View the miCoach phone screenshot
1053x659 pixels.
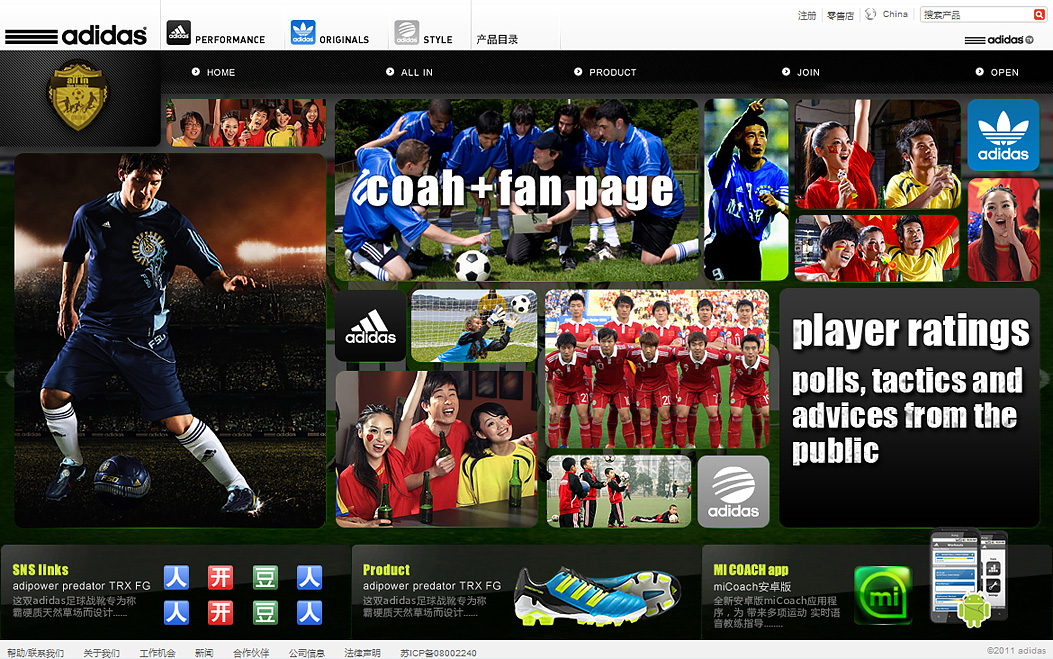pyautogui.click(x=956, y=575)
